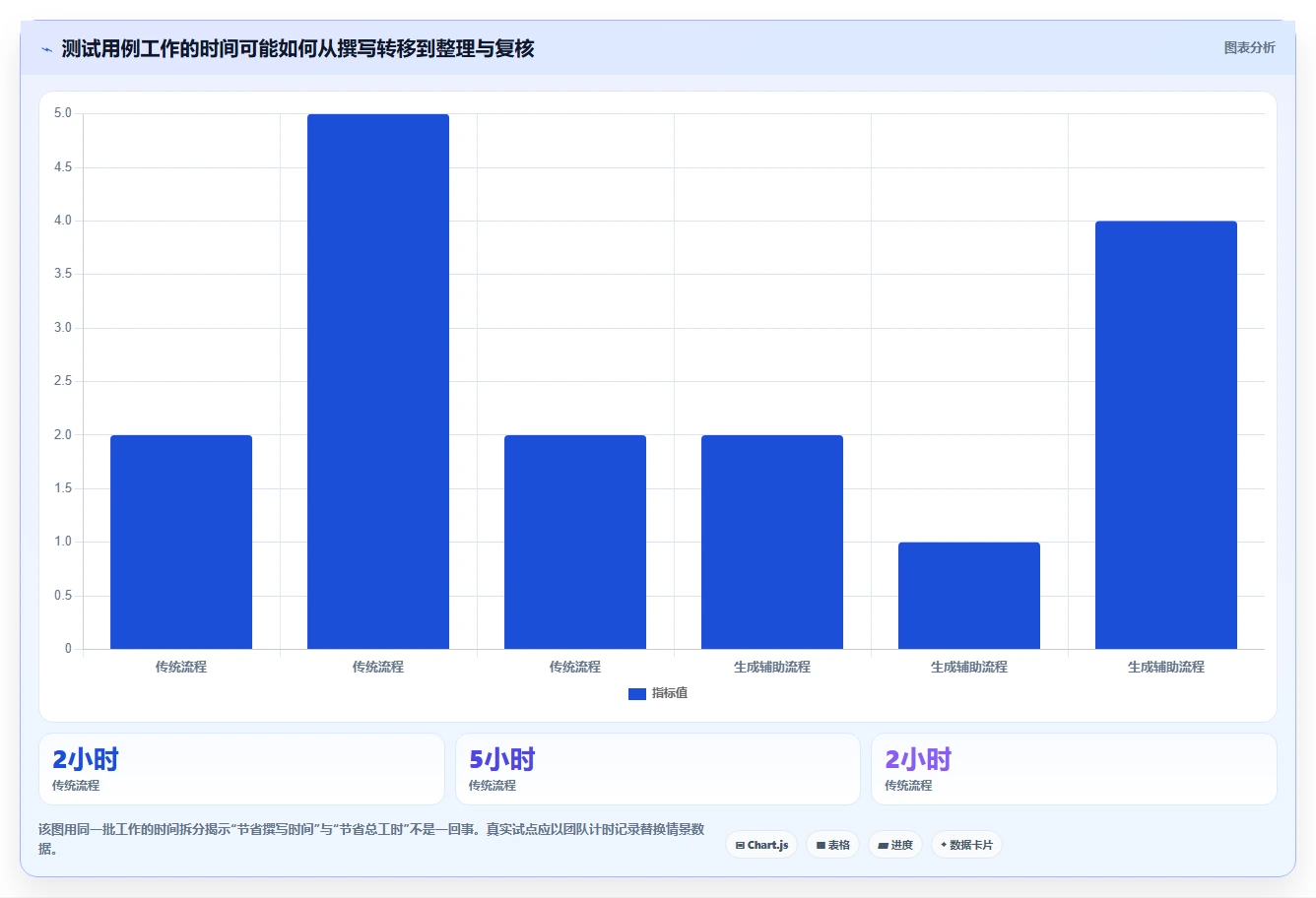Click the pulse icon beside the chart title
This screenshot has height=898, width=1316.
(x=46, y=49)
